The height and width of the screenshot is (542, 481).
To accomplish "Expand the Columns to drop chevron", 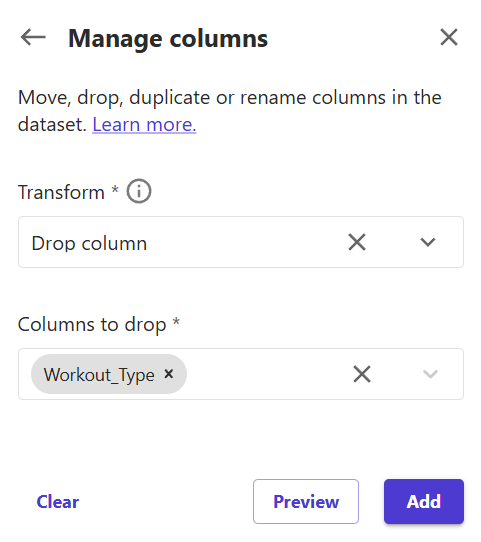I will point(430,374).
